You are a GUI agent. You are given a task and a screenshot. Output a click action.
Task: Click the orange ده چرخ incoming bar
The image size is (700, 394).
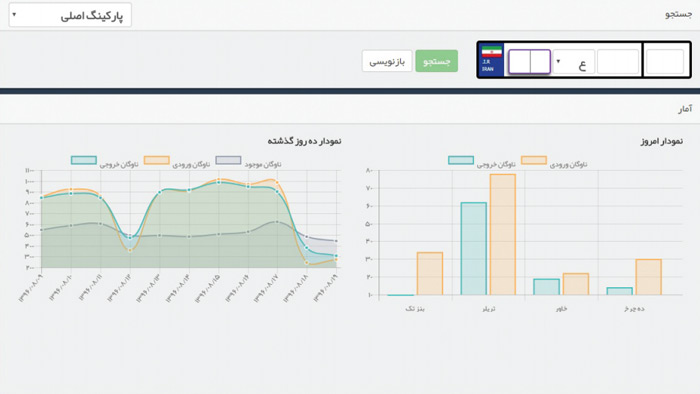click(x=649, y=277)
